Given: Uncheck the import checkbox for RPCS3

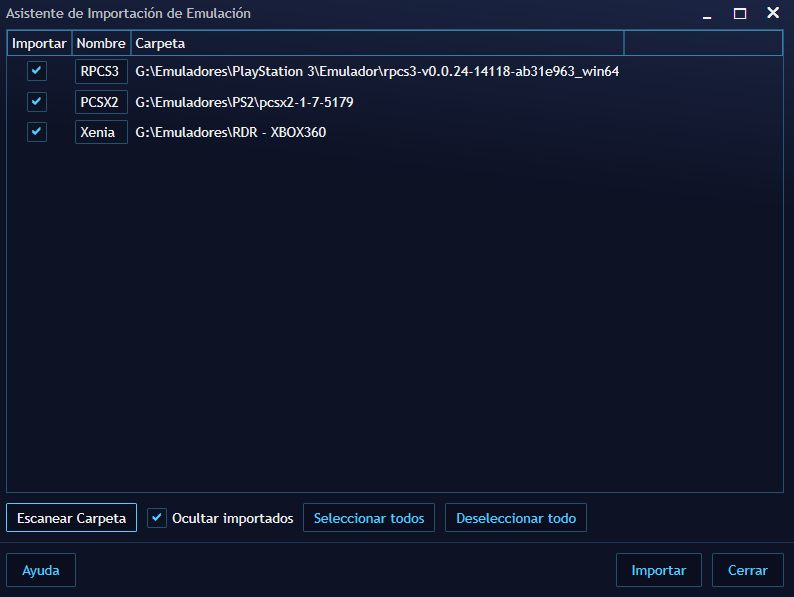Looking at the screenshot, I should (x=37, y=71).
